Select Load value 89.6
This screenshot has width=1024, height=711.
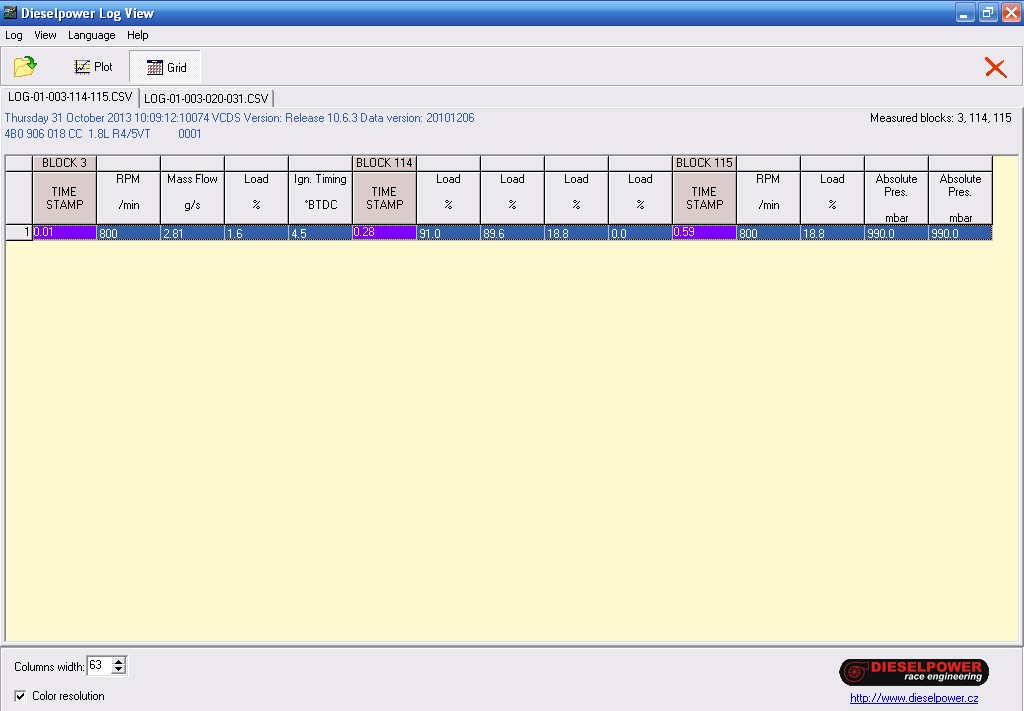click(x=512, y=232)
